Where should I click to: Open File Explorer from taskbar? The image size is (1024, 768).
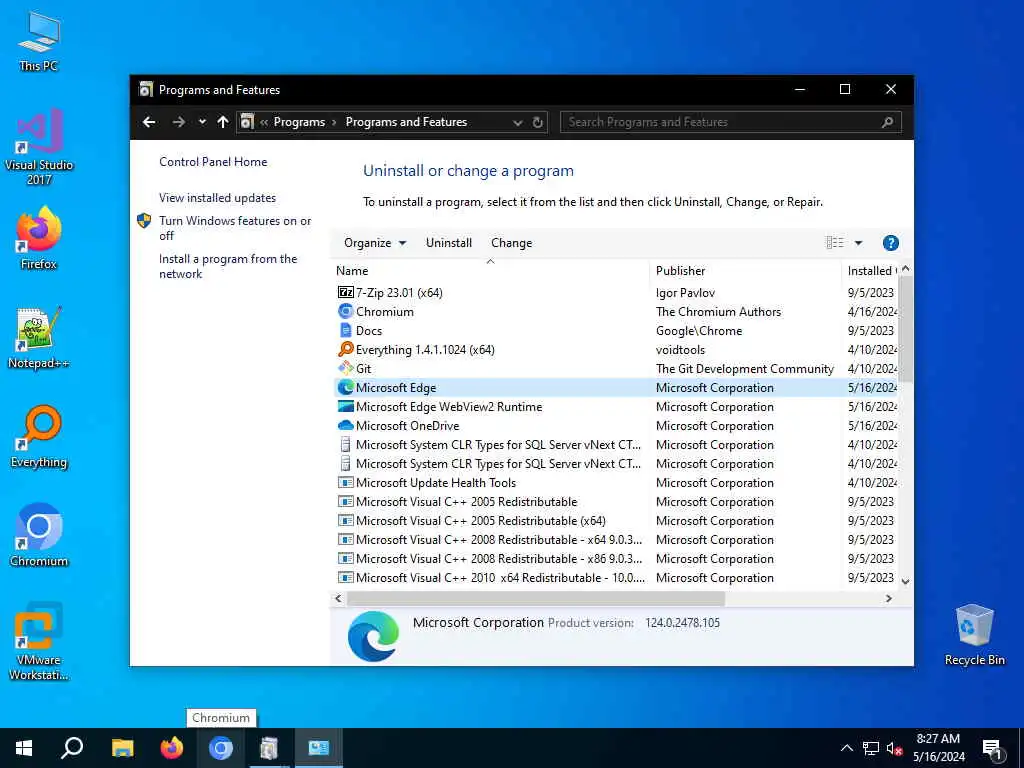coord(122,748)
